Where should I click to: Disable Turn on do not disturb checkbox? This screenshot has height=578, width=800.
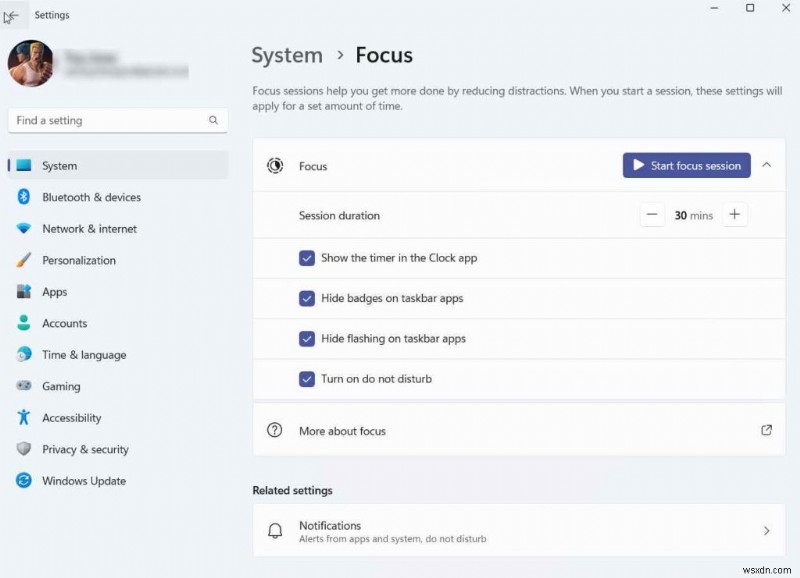[x=307, y=379]
